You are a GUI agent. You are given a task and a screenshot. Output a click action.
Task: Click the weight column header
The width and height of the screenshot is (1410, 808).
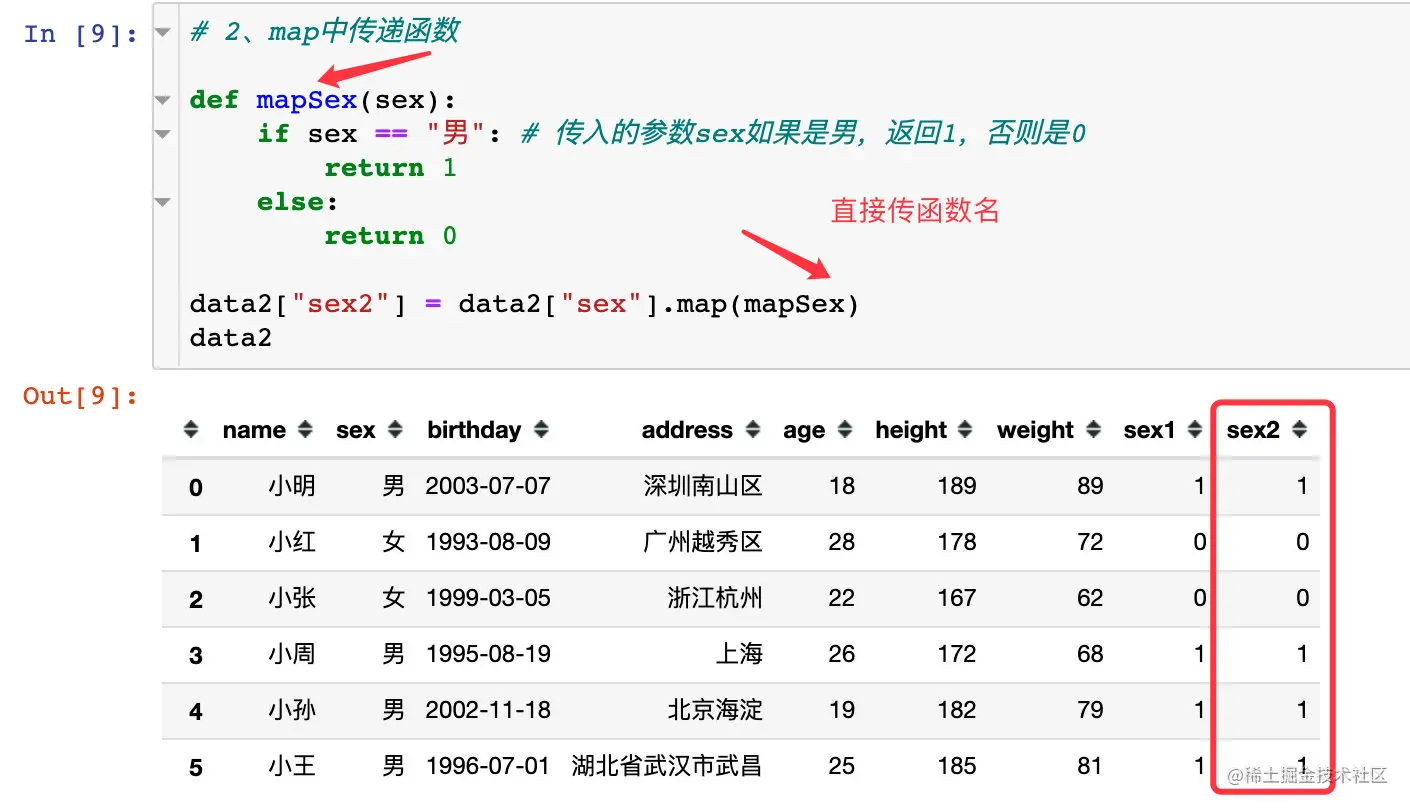[1036, 430]
